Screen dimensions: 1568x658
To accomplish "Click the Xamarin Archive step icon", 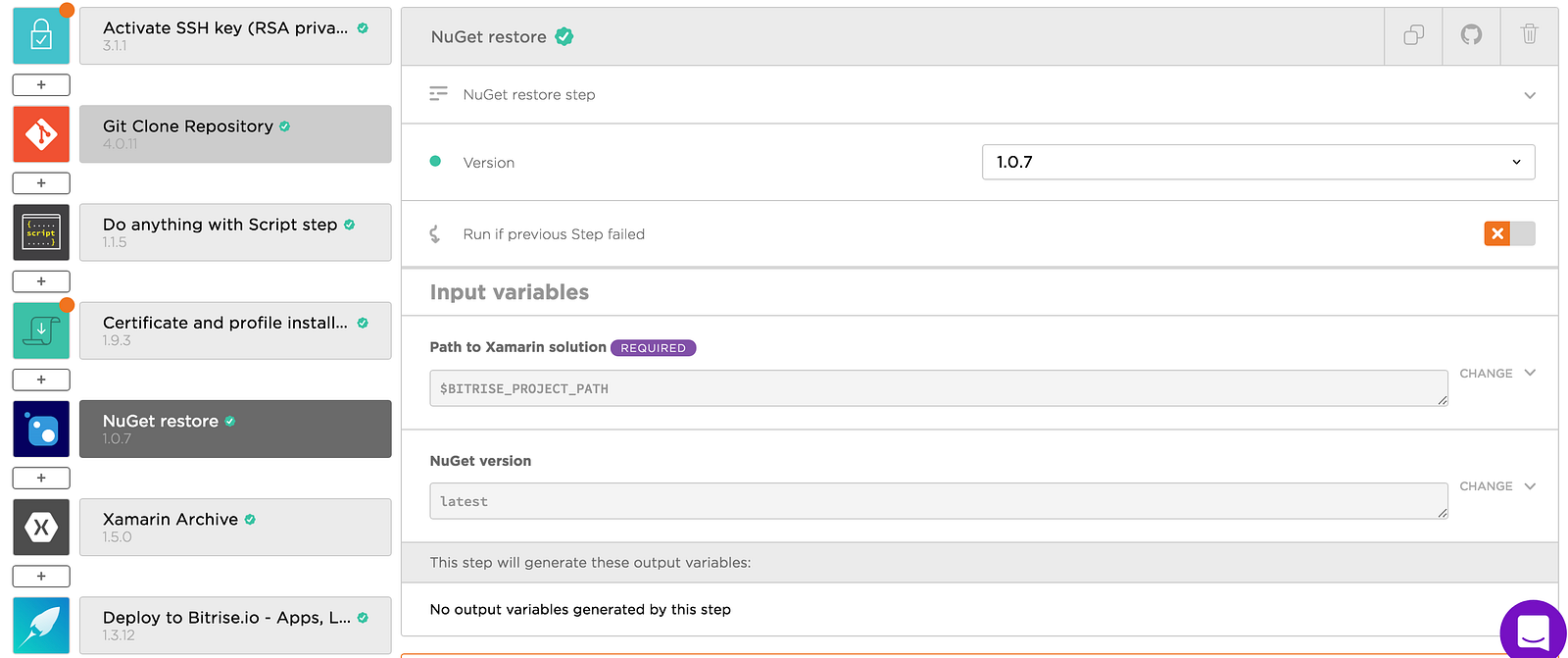I will pyautogui.click(x=41, y=527).
